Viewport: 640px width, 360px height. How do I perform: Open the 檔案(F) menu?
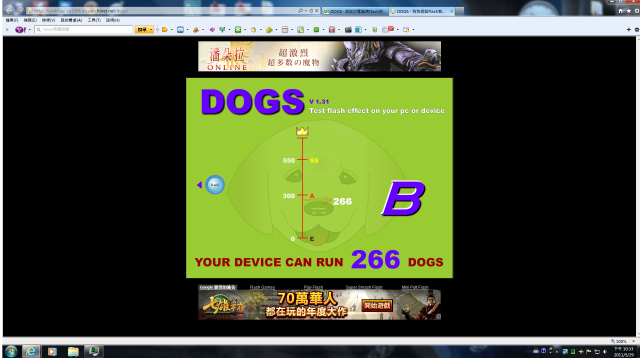(x=12, y=20)
